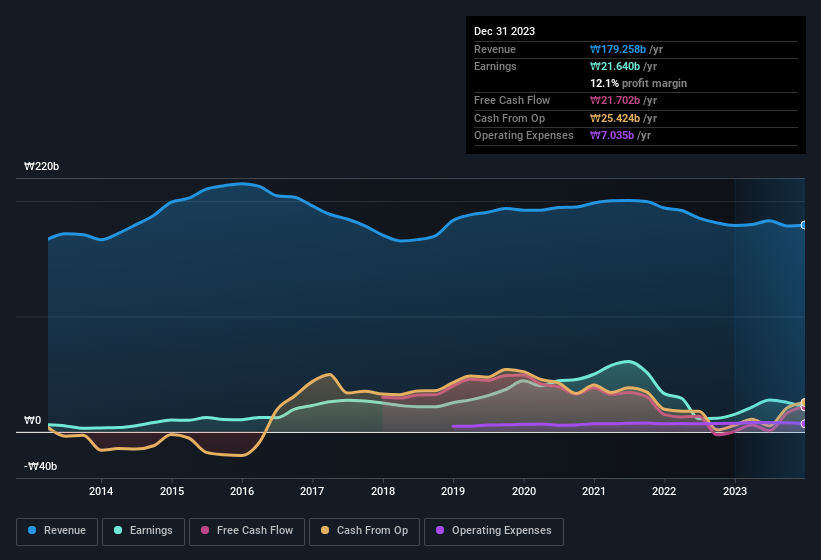Click the ₩21.640b earnings value
Screen dimensions: 821x560
(x=615, y=66)
